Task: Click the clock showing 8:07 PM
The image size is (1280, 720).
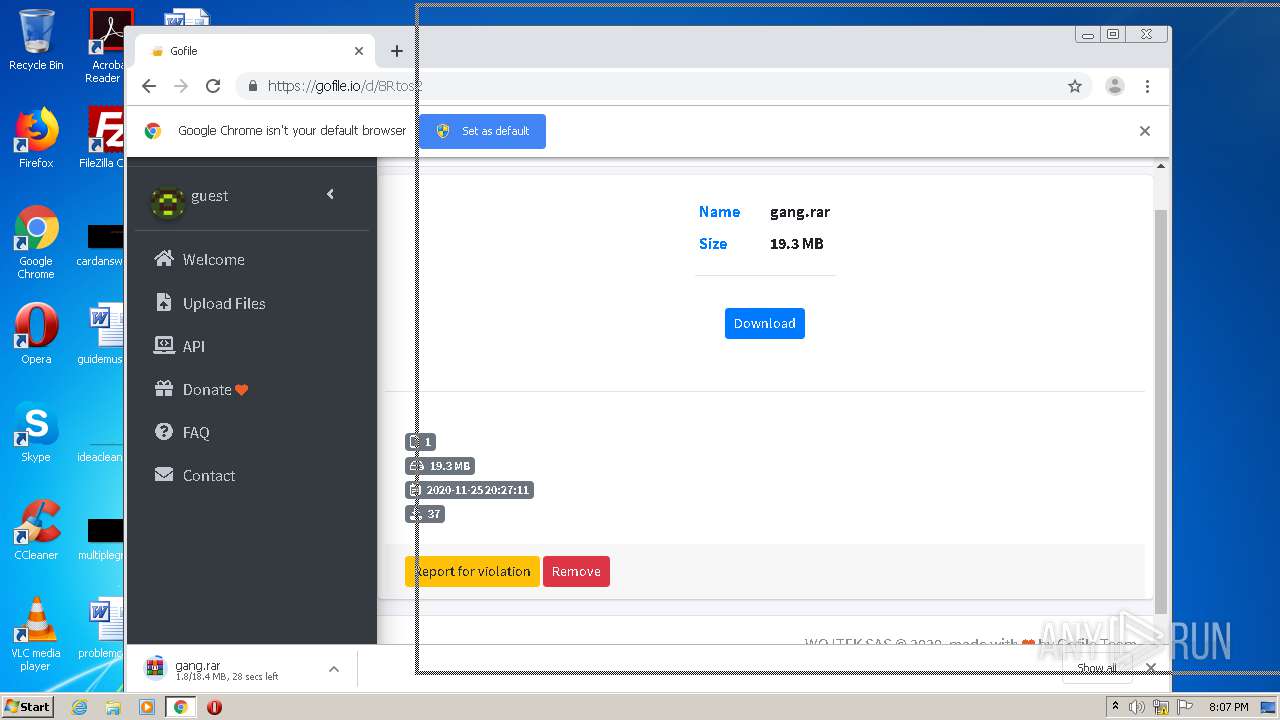Action: (x=1228, y=707)
